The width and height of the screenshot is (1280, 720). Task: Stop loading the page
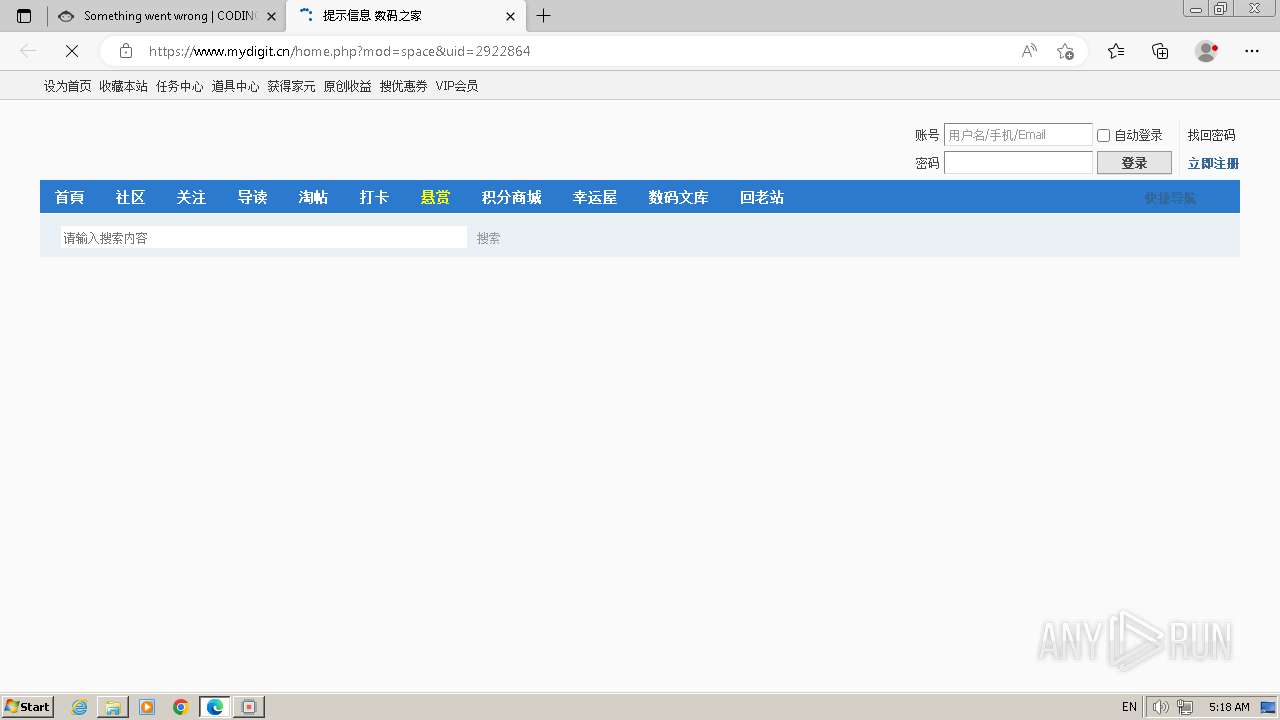[x=72, y=51]
